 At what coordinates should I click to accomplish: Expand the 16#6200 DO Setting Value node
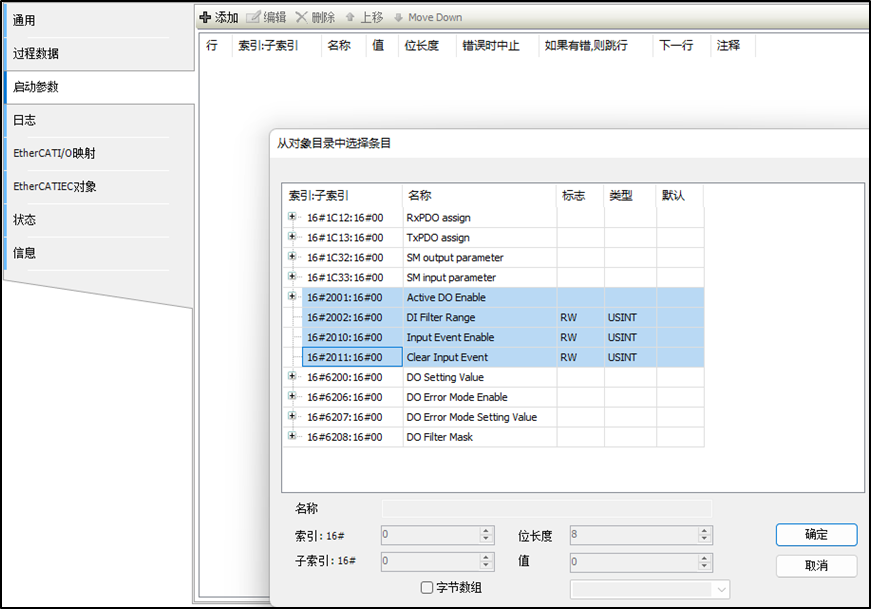pyautogui.click(x=292, y=377)
